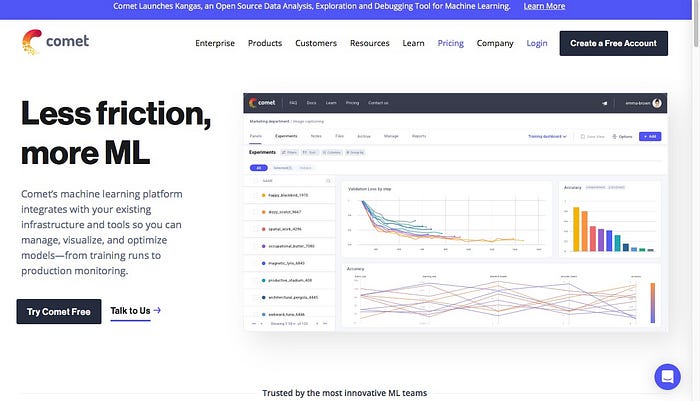The height and width of the screenshot is (401, 700).
Task: Click the Sort button in Experiments toolbar
Action: coord(310,152)
